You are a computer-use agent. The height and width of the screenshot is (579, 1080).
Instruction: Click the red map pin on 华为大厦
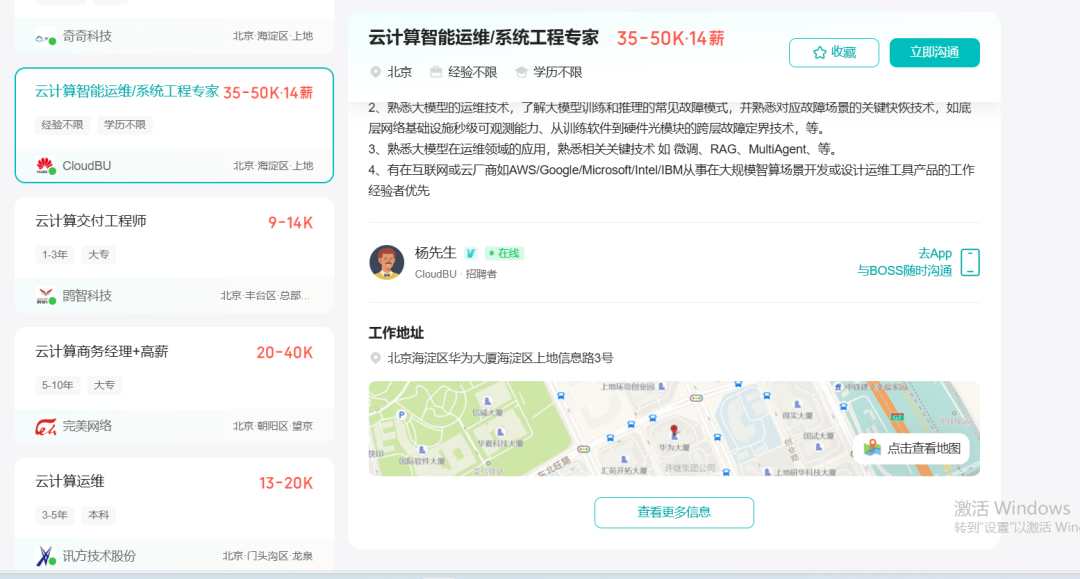674,432
